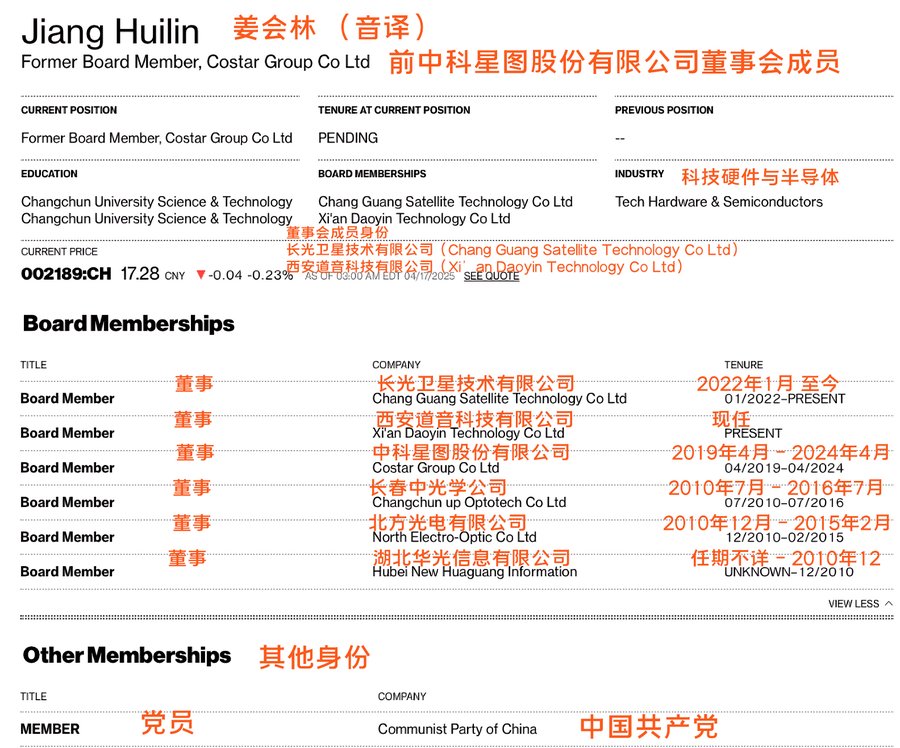The width and height of the screenshot is (900, 748).
Task: Select the name heading Jiang Huilin
Action: (110, 31)
